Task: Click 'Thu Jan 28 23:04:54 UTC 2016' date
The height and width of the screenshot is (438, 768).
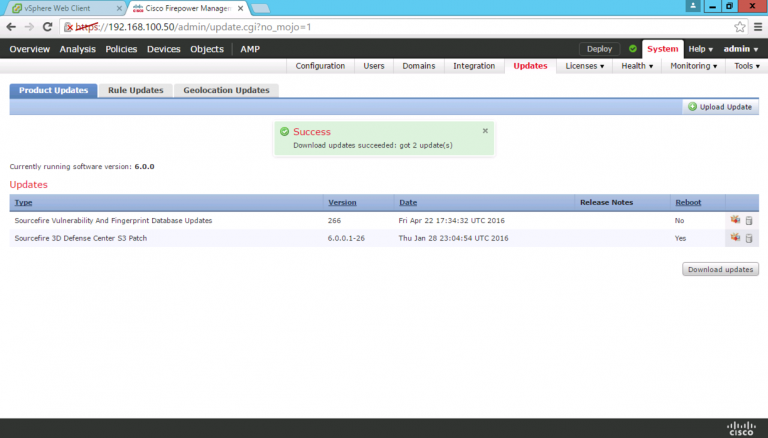Action: pyautogui.click(x=454, y=238)
